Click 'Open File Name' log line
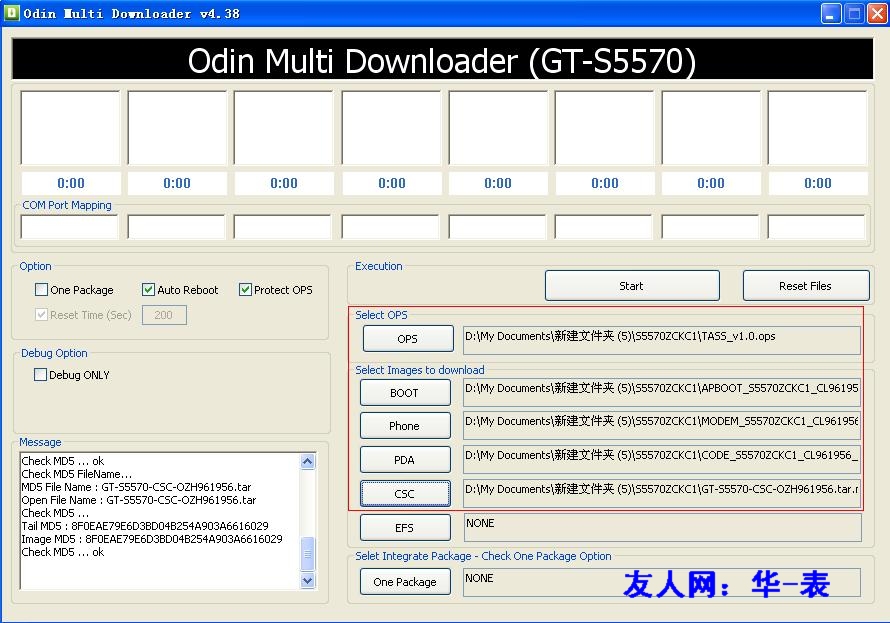The height and width of the screenshot is (623, 890). [138, 500]
